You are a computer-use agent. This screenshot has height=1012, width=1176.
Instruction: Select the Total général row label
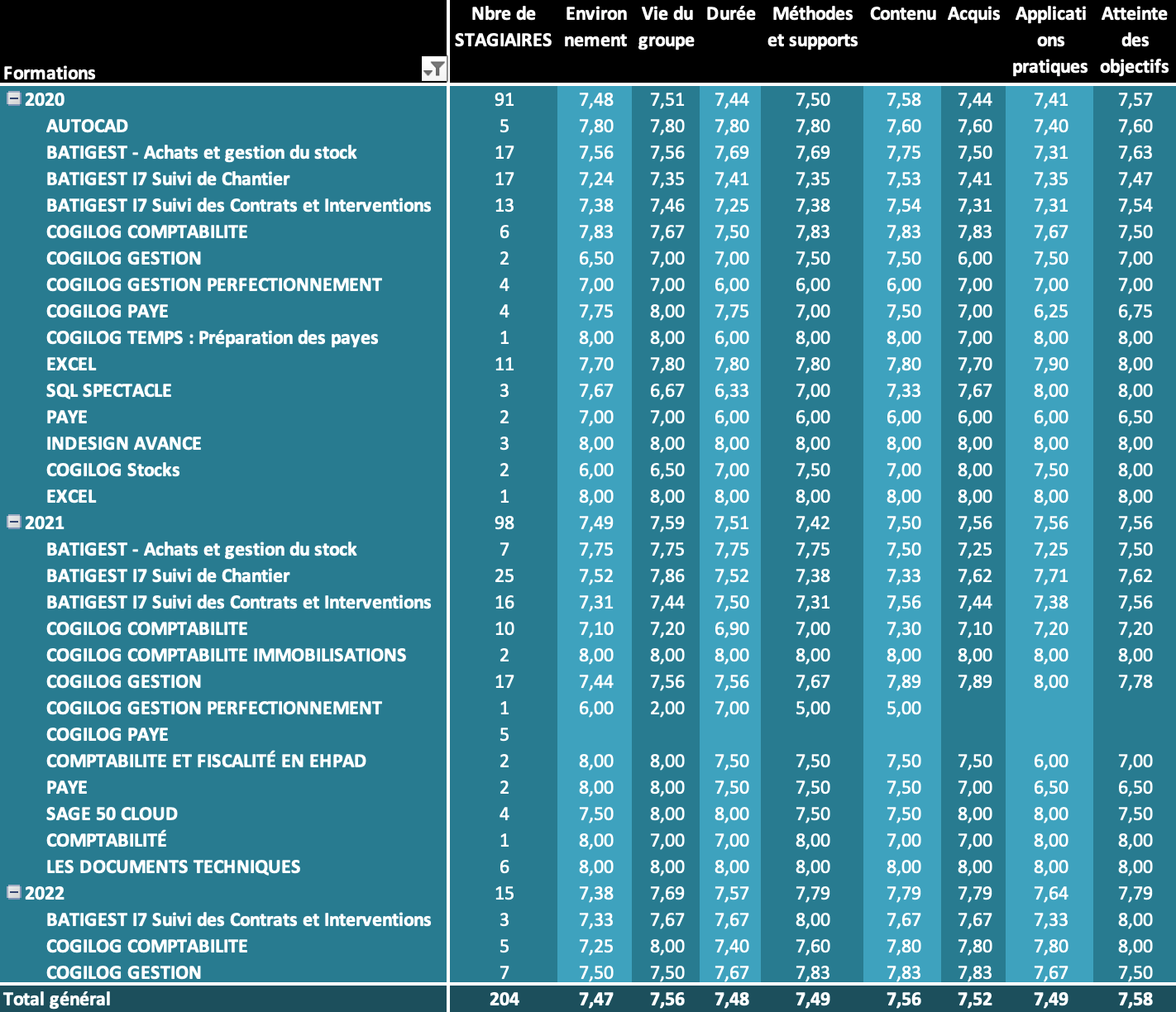pos(57,999)
